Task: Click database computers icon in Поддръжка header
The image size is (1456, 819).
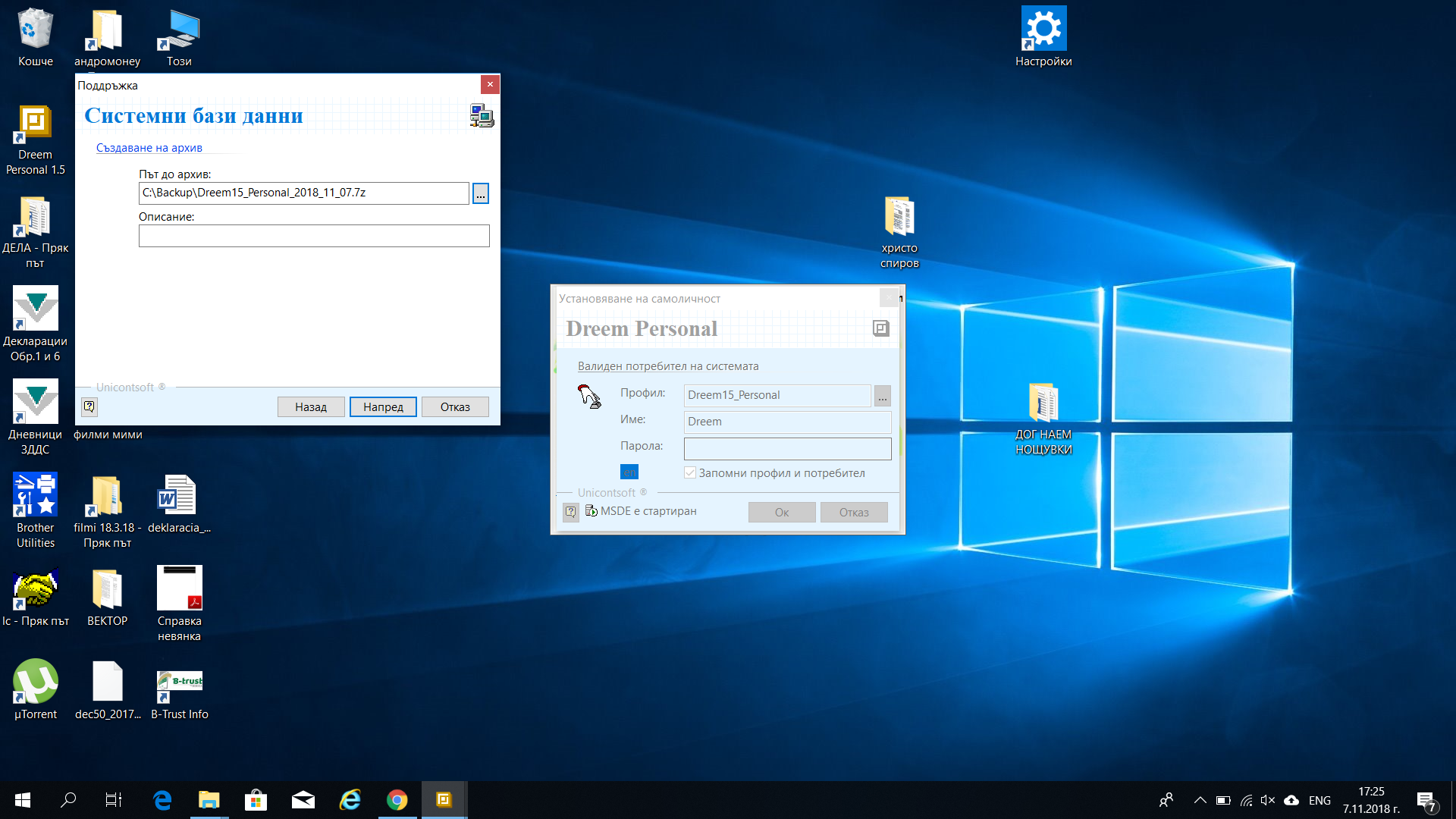Action: click(x=482, y=116)
